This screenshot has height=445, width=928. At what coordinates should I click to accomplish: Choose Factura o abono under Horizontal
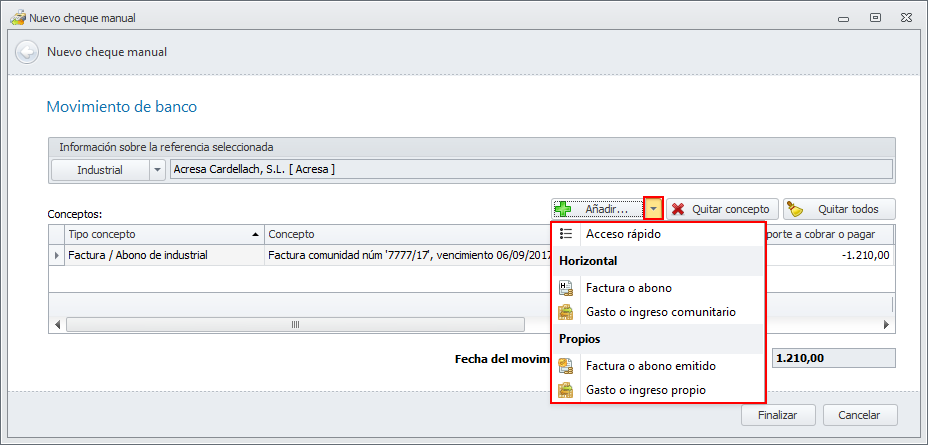658,288
